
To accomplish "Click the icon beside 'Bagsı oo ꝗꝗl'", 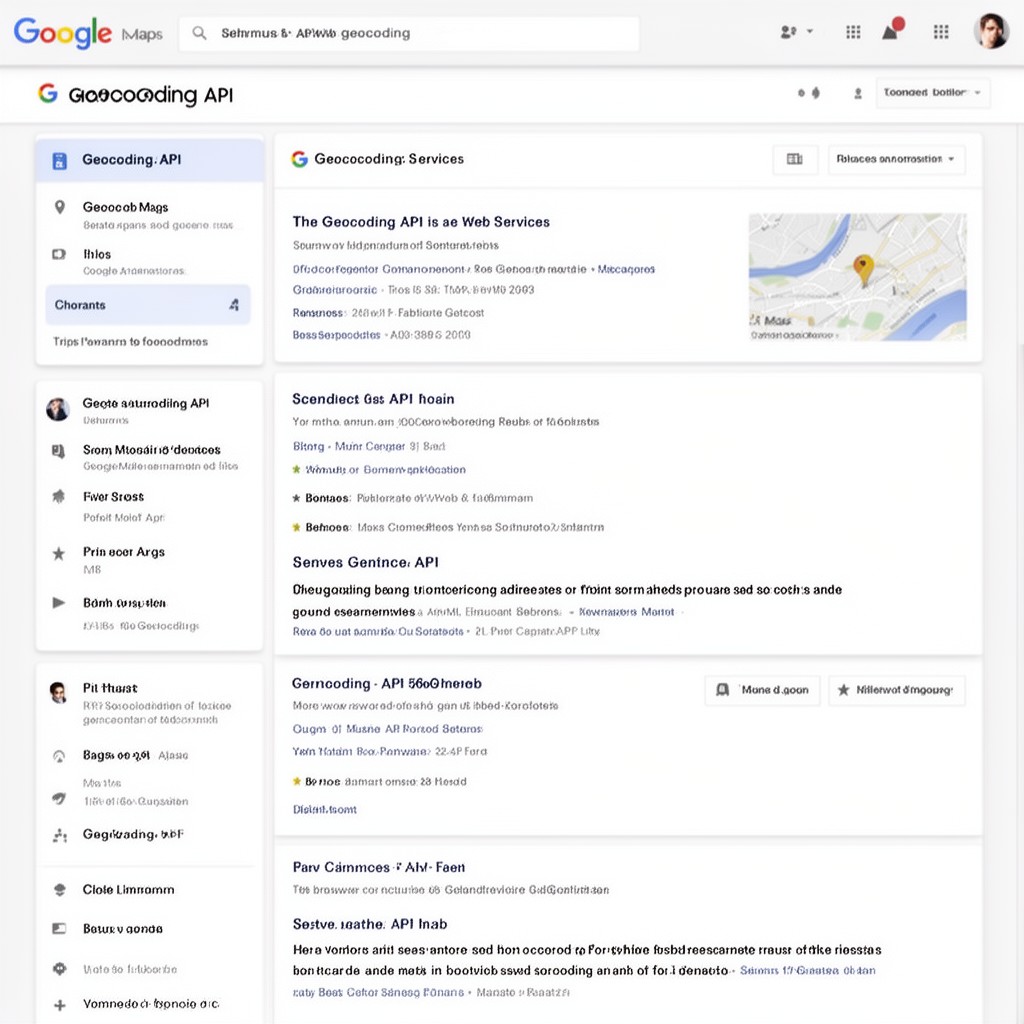I will (59, 756).
